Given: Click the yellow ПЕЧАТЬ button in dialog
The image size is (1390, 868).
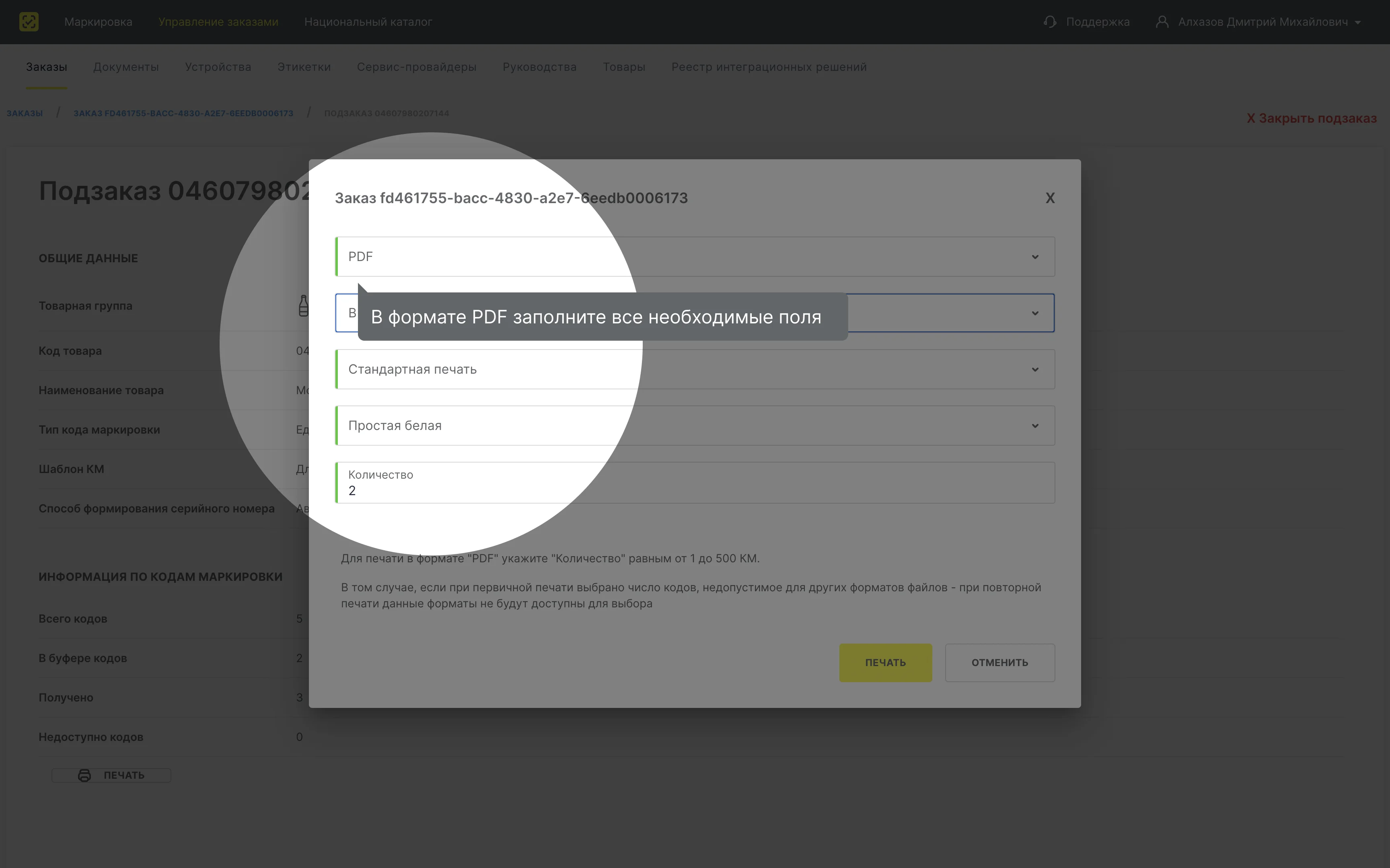Looking at the screenshot, I should 886,662.
